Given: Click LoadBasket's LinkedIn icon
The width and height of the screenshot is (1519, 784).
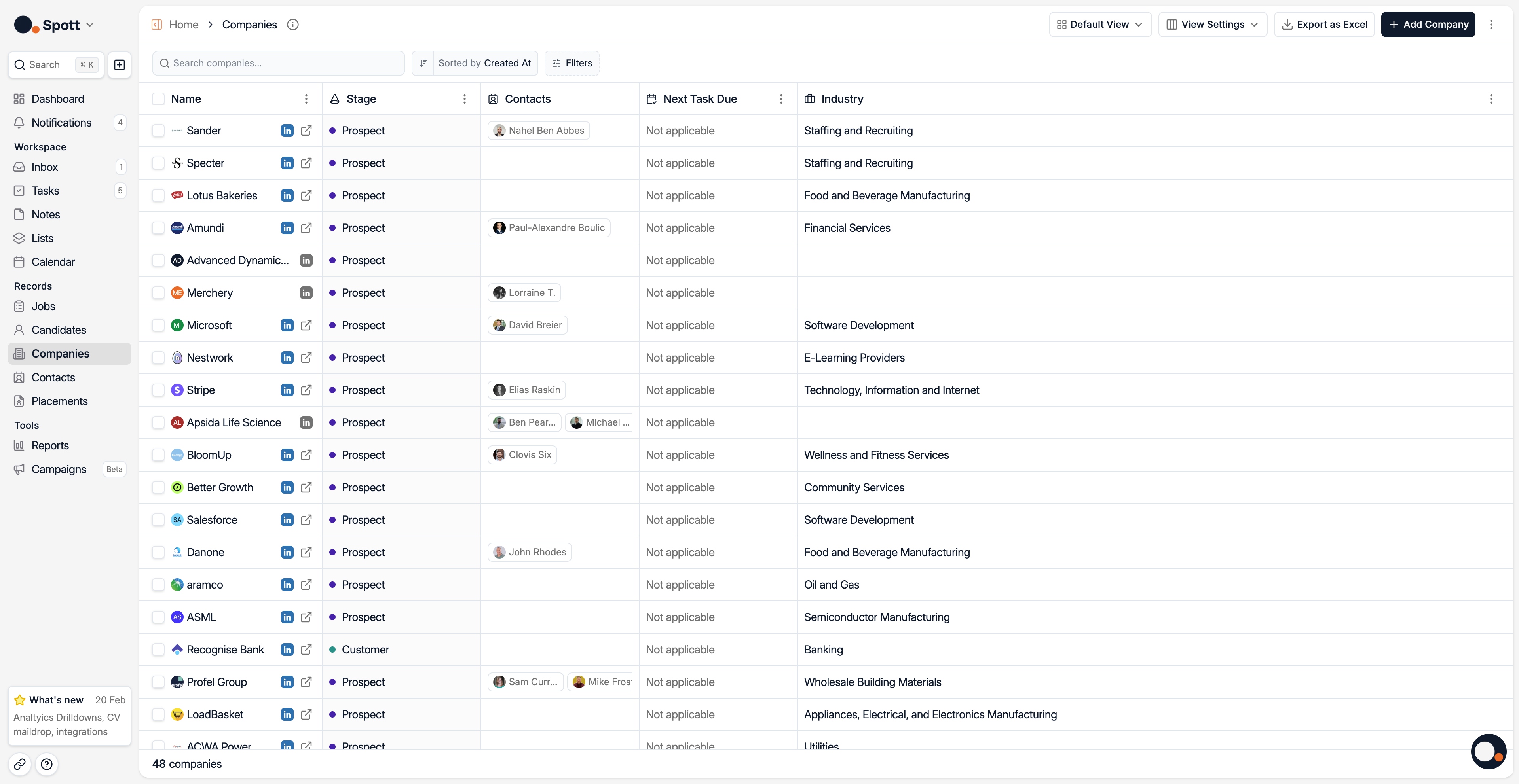Looking at the screenshot, I should [287, 714].
